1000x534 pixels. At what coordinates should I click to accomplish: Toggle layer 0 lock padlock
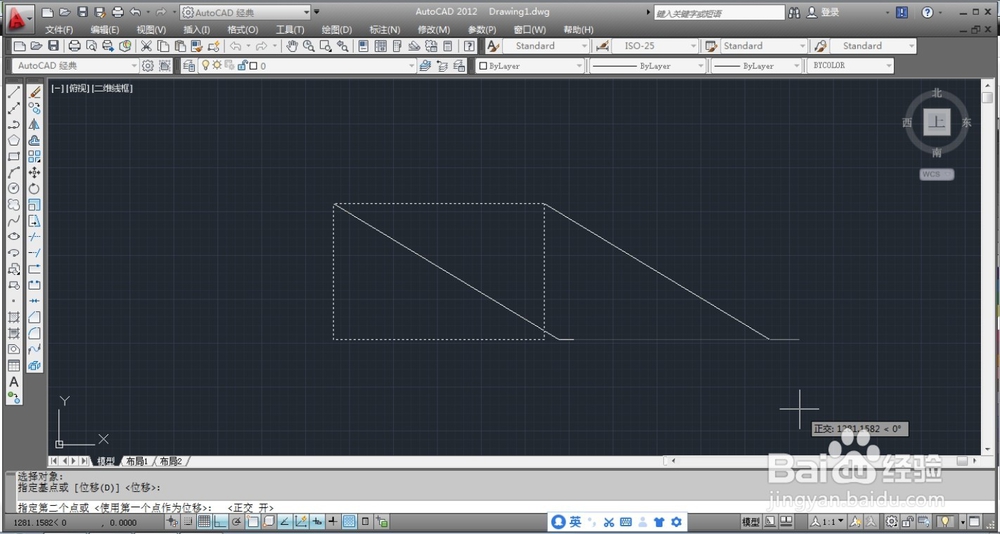click(x=242, y=66)
